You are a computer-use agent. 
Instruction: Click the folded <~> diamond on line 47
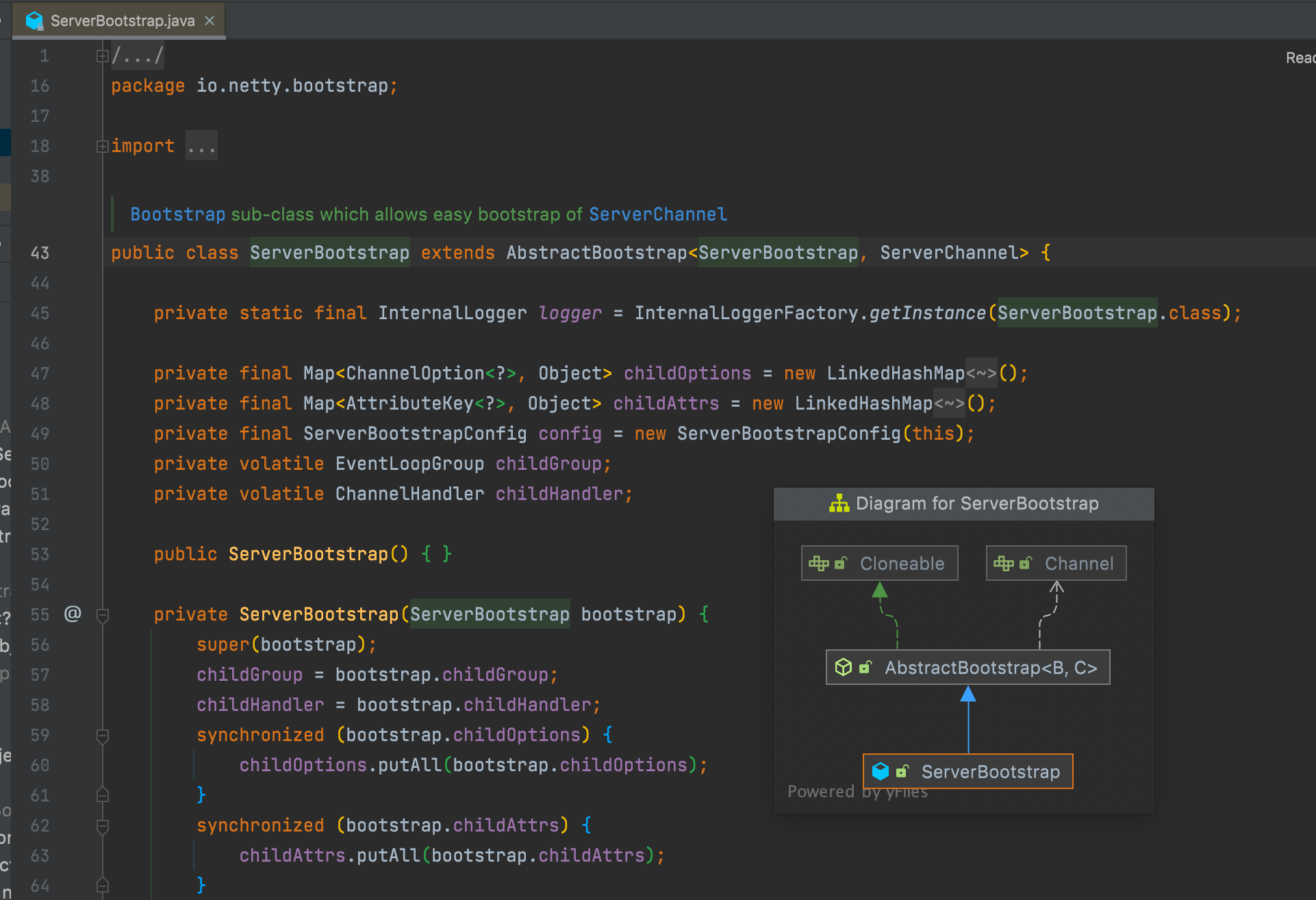click(x=981, y=373)
